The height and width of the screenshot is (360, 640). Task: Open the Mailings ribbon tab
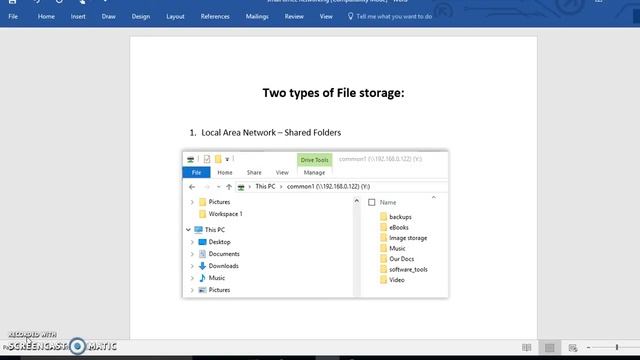point(257,17)
